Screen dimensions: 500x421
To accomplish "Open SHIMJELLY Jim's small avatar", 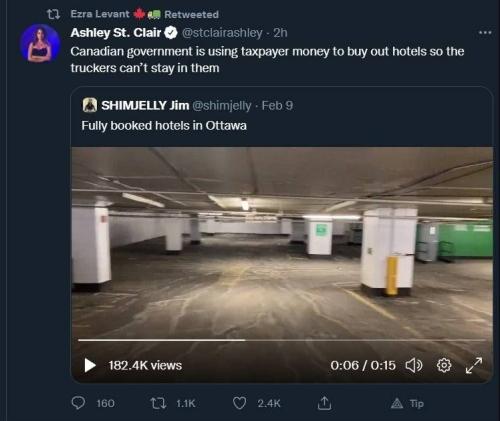I will [x=90, y=105].
